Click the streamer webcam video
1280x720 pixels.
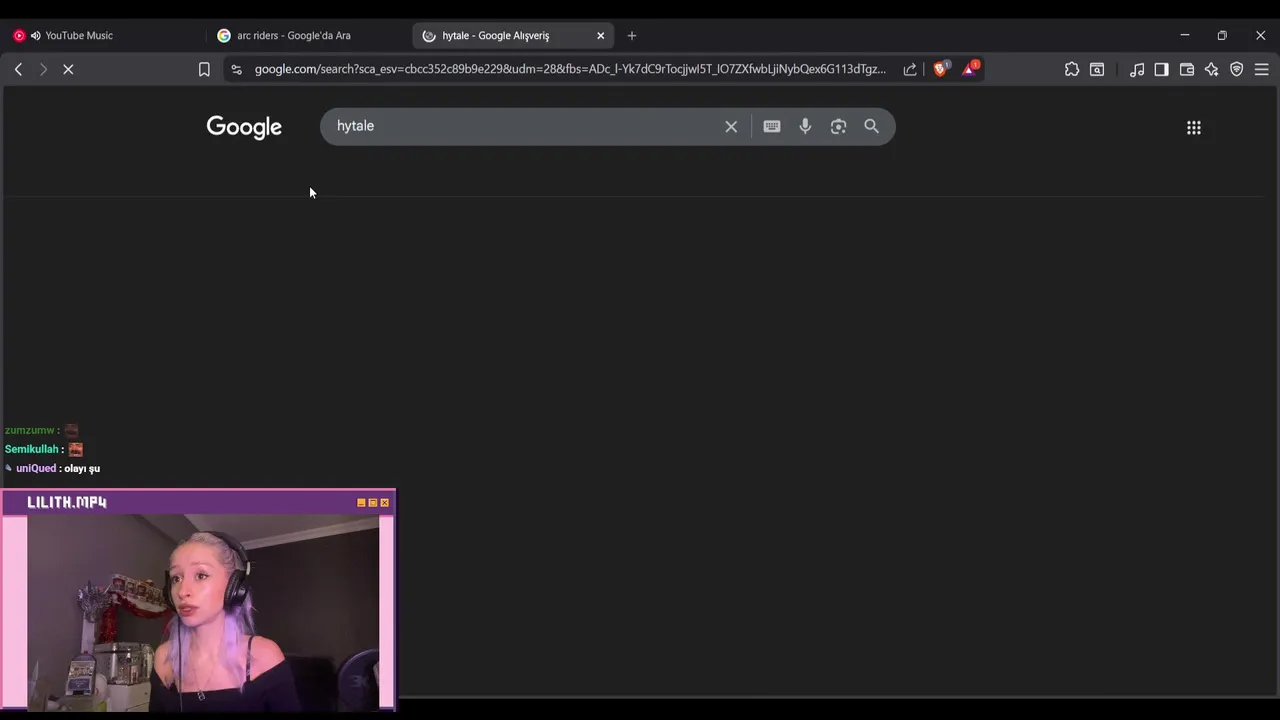tap(203, 611)
